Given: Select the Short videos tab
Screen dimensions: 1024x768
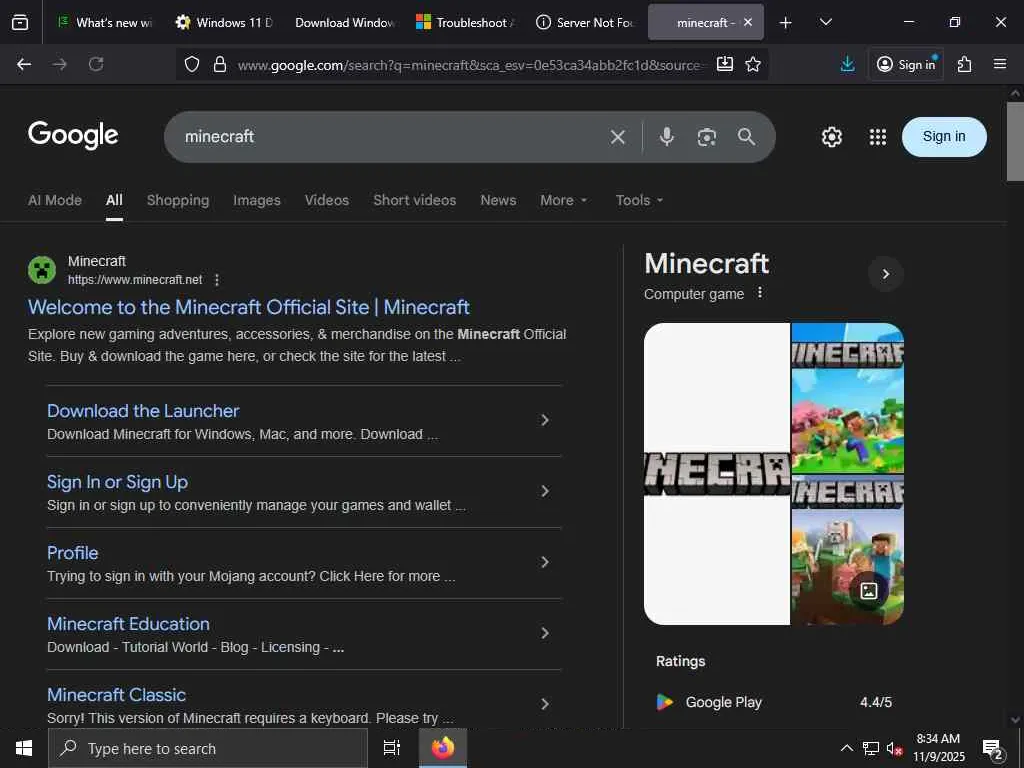Looking at the screenshot, I should 415,200.
